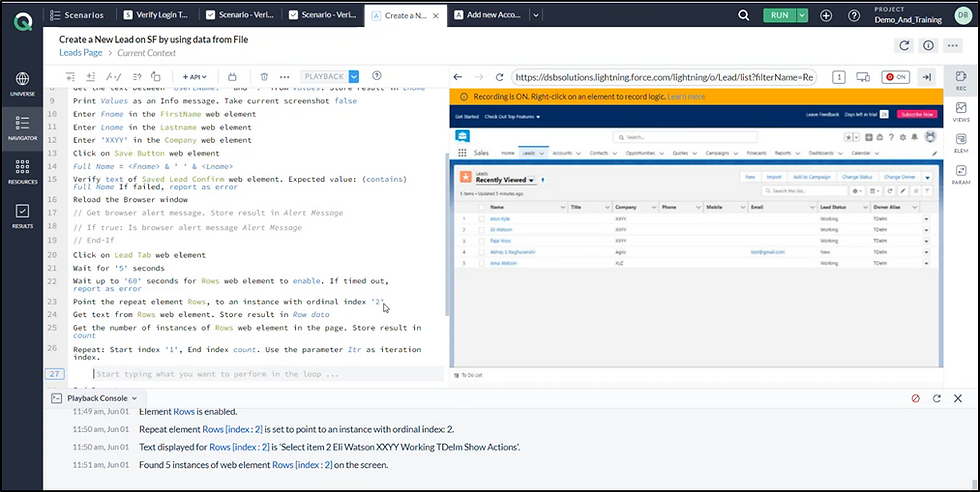Click the Subscribe Now button
980x492 pixels.
(918, 114)
